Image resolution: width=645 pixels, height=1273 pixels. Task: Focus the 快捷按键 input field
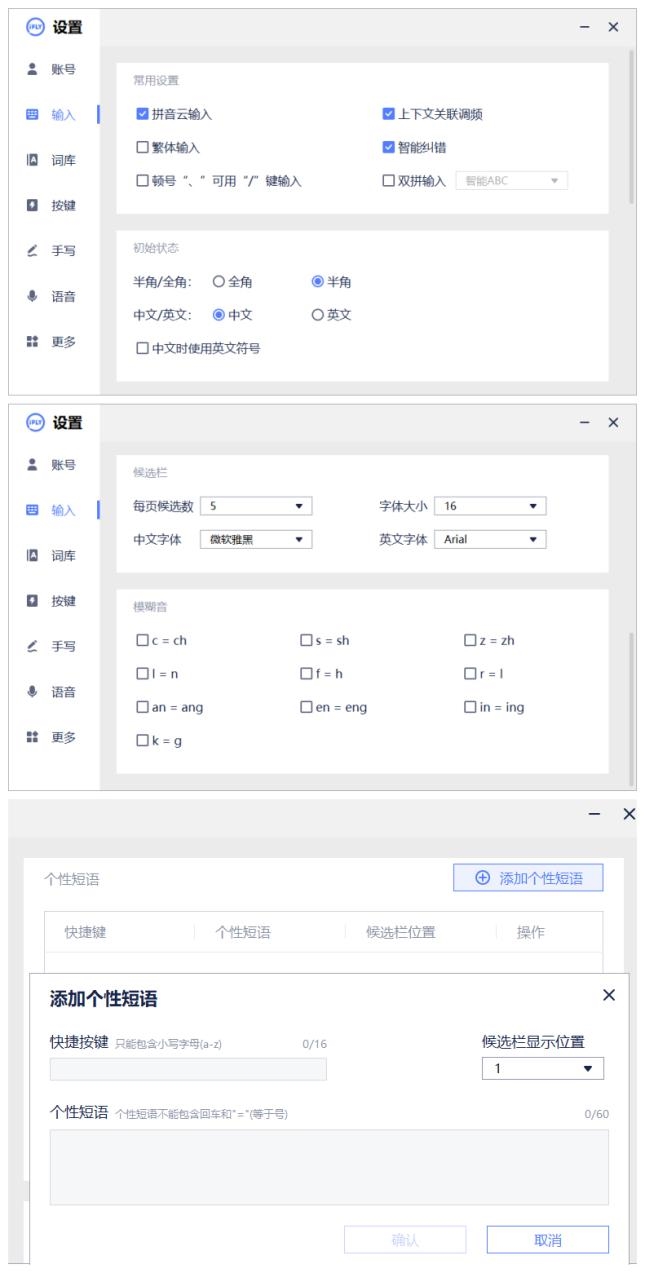[x=188, y=1069]
